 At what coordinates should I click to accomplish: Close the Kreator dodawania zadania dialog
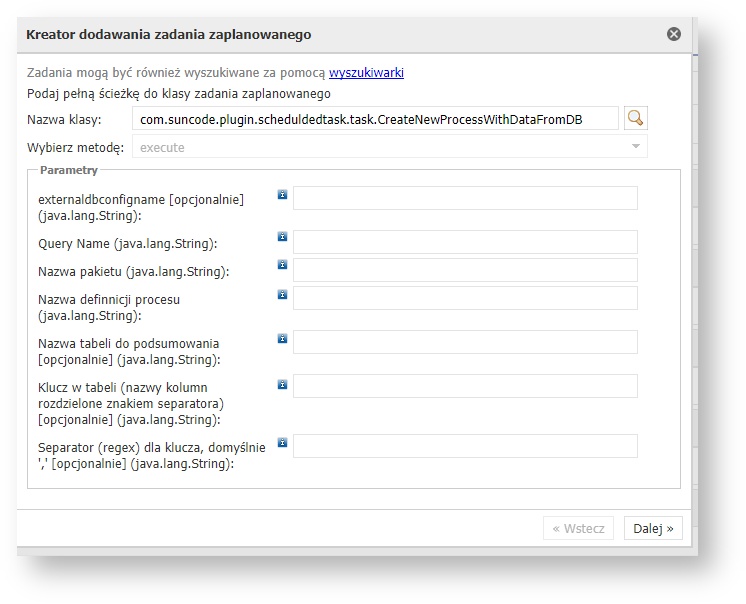point(674,34)
